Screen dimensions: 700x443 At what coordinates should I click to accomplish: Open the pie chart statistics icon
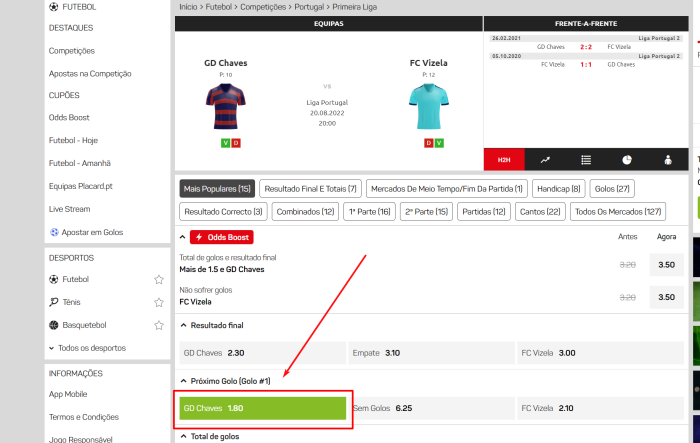click(x=627, y=160)
